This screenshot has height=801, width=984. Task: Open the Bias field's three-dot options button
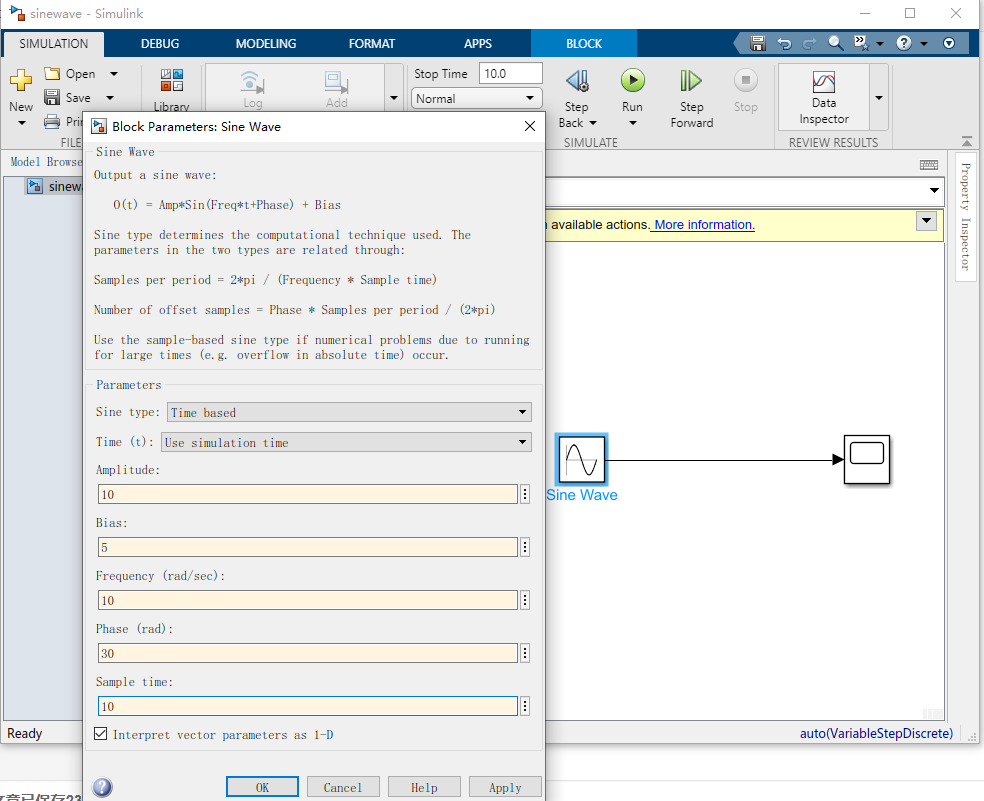525,547
